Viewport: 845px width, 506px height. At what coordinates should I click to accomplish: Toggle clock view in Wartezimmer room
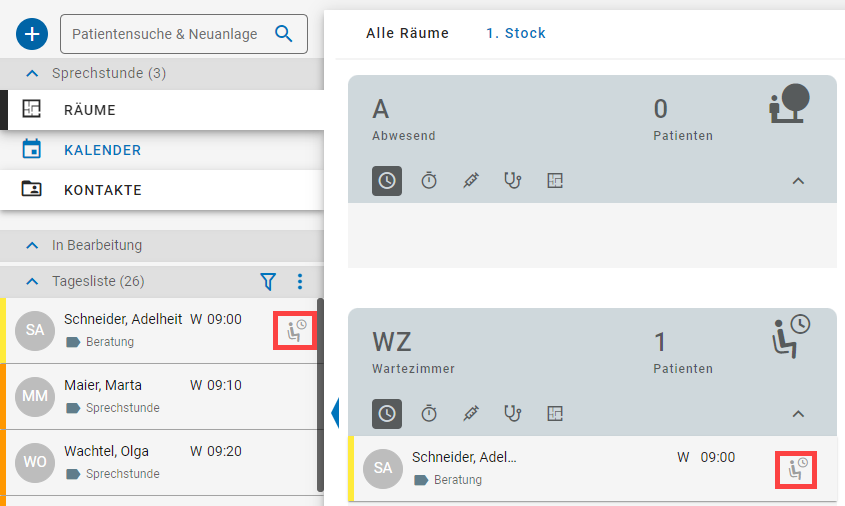click(387, 412)
